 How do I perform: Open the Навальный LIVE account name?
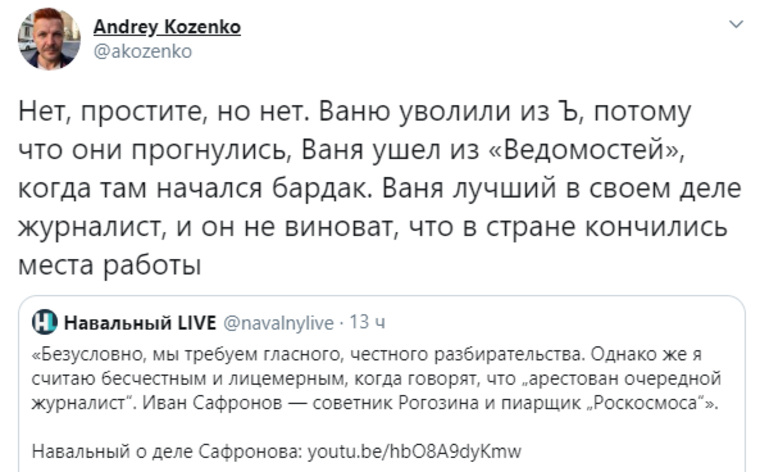(140, 322)
